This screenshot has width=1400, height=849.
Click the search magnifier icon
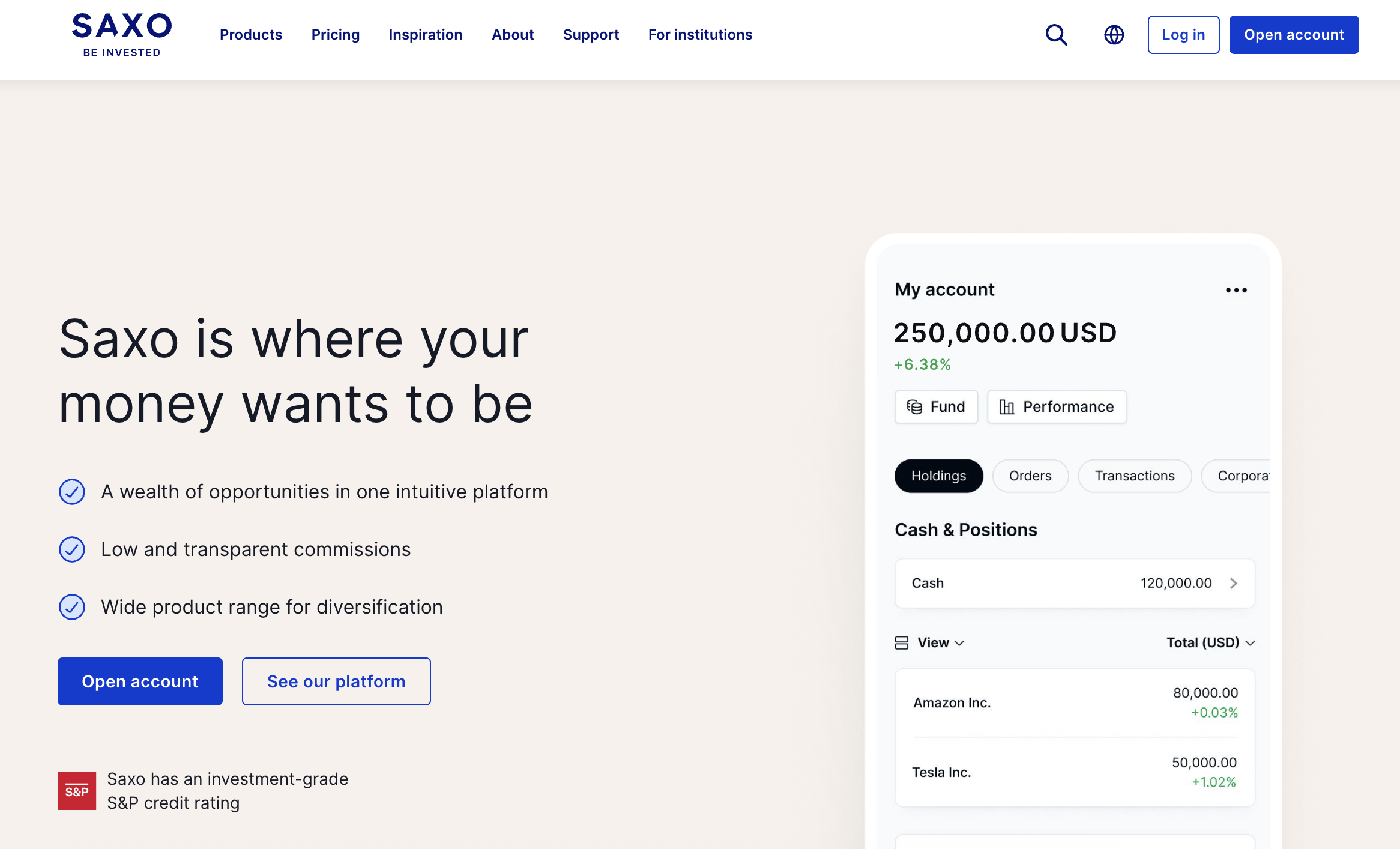[x=1057, y=35]
